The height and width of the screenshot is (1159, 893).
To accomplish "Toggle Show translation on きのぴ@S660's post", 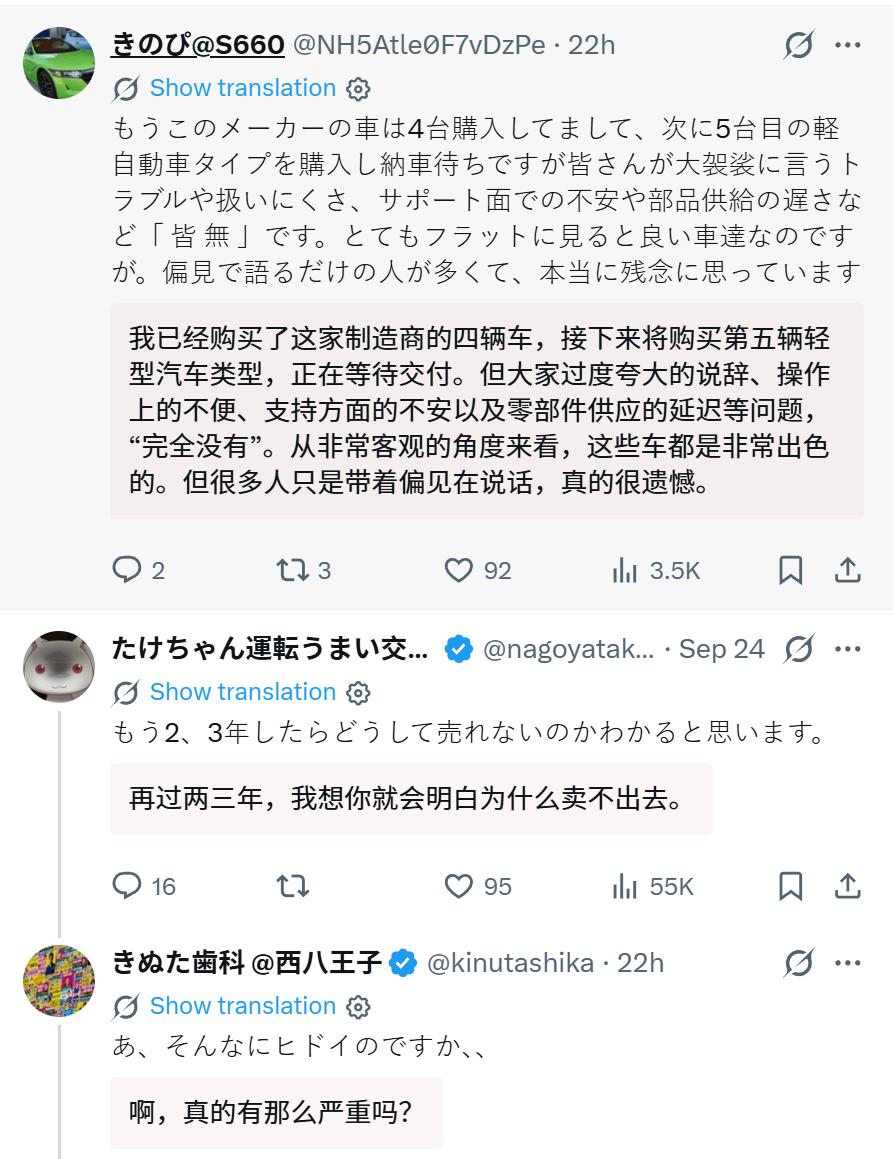I will (x=242, y=88).
